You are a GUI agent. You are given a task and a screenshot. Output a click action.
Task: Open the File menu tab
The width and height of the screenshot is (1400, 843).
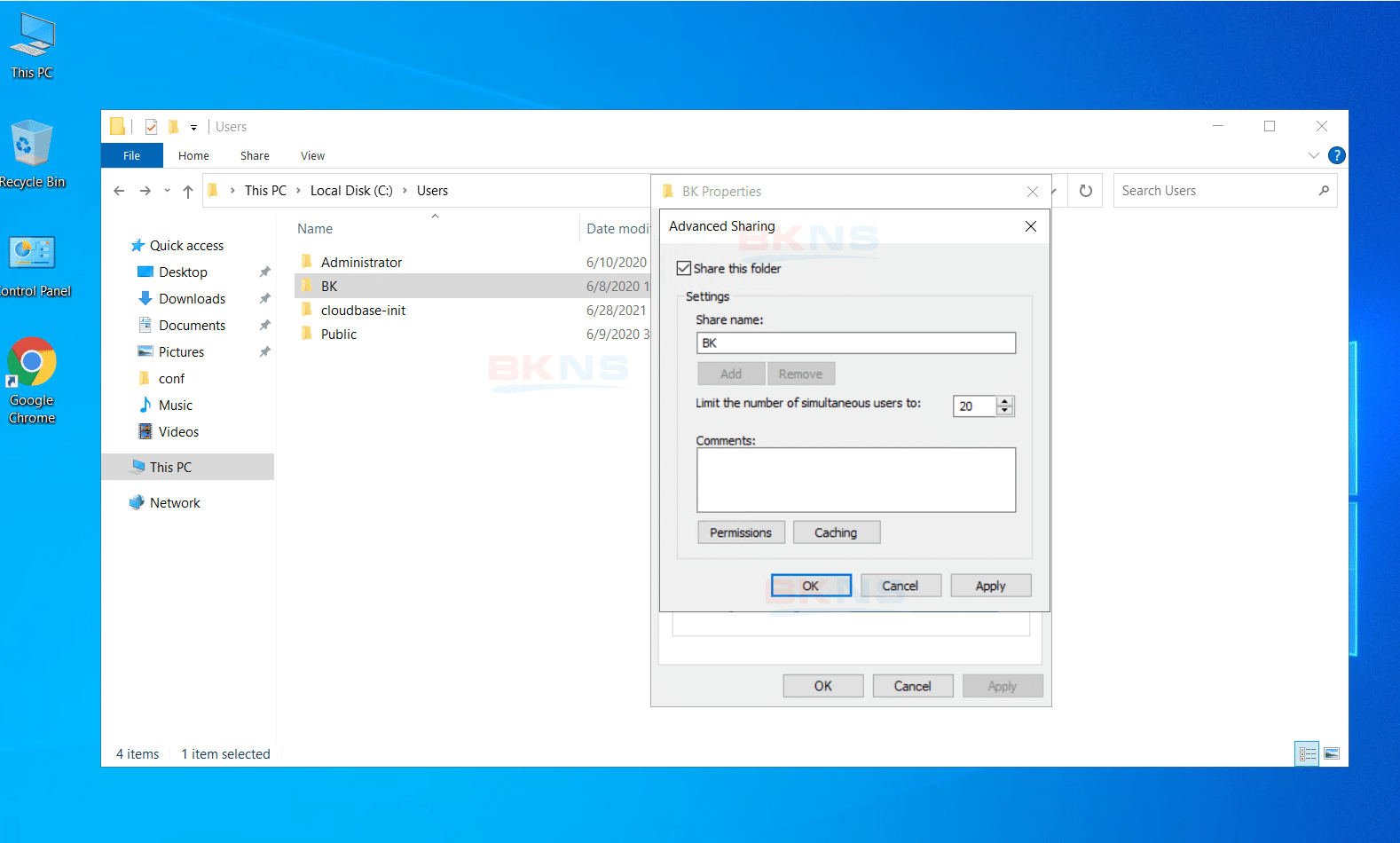tap(131, 155)
